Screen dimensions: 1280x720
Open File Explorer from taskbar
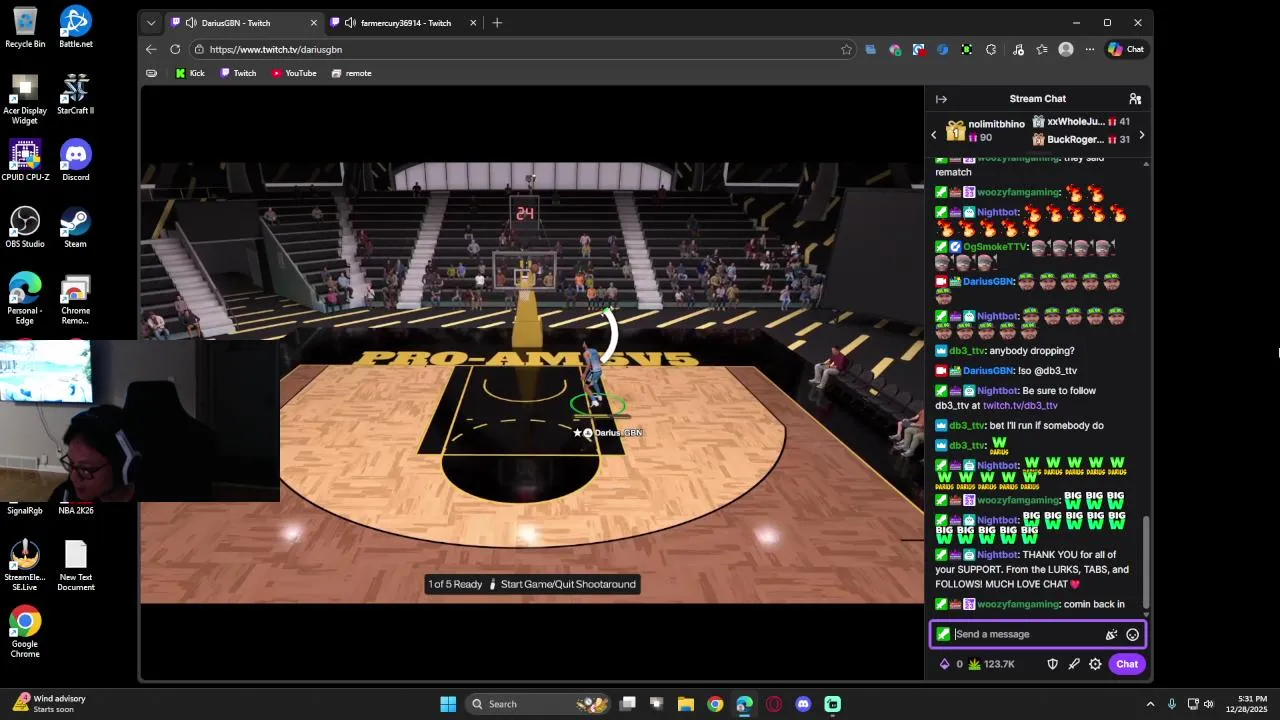(686, 704)
